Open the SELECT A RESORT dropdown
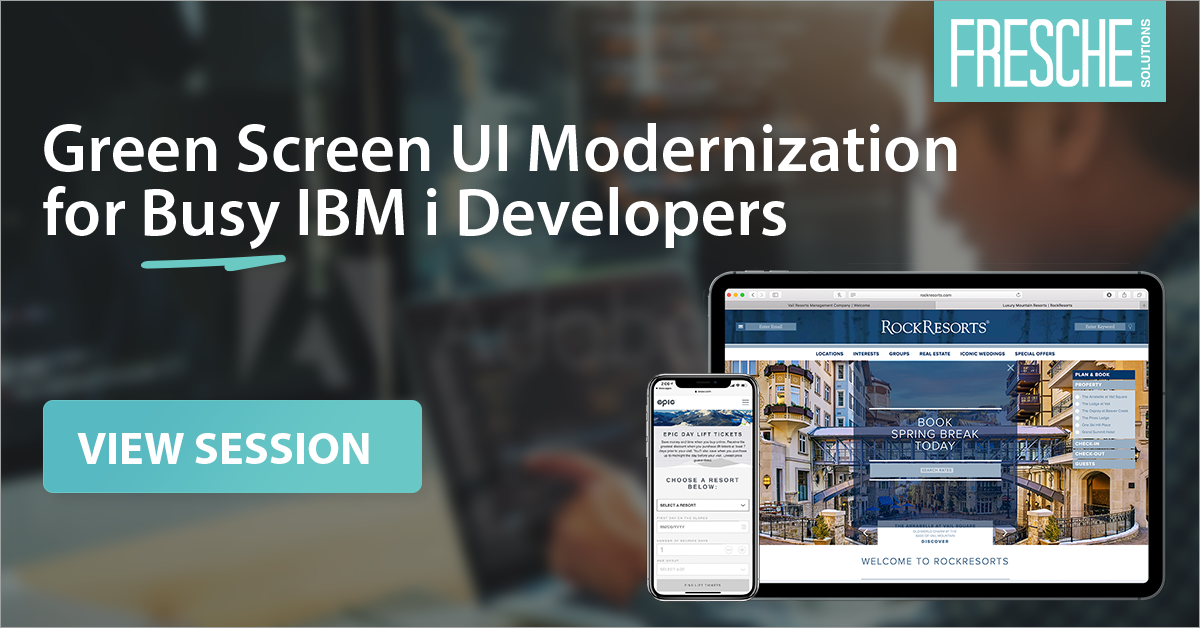 [702, 504]
